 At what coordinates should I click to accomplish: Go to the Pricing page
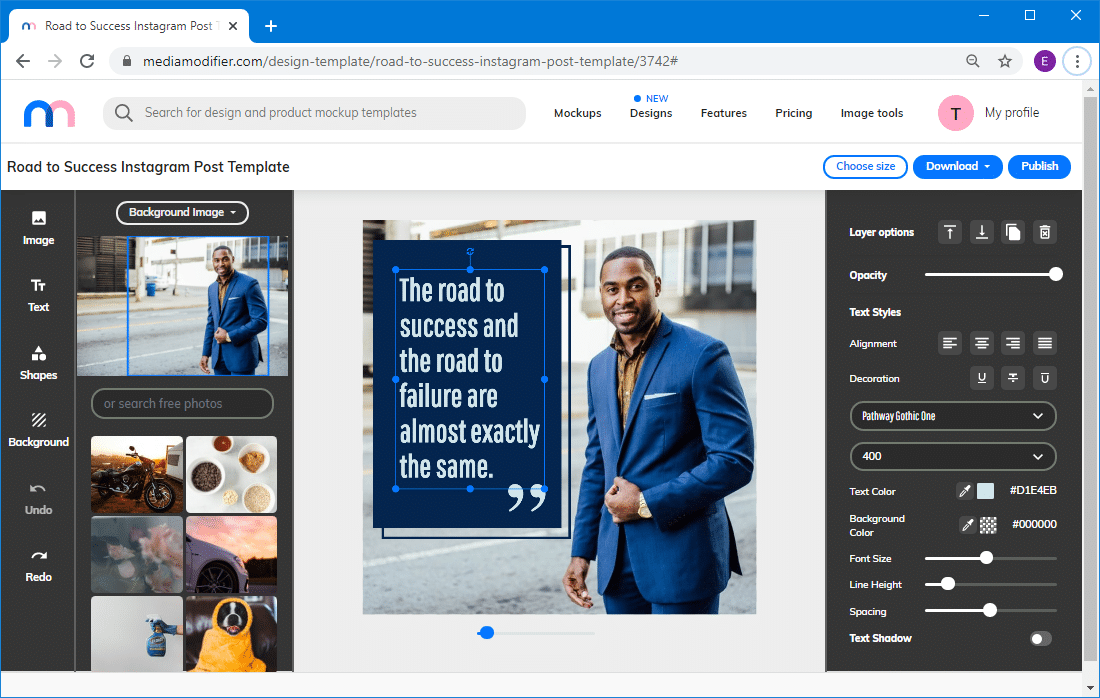coord(793,113)
